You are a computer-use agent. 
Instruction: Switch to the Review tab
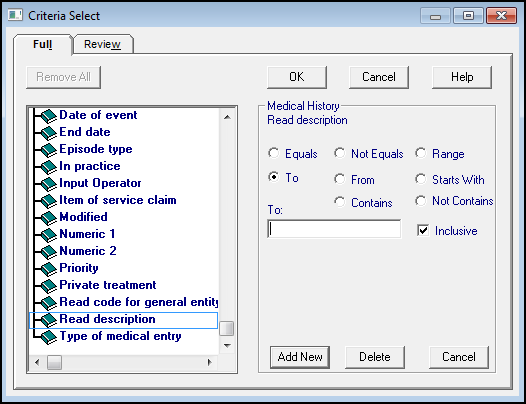pyautogui.click(x=102, y=44)
